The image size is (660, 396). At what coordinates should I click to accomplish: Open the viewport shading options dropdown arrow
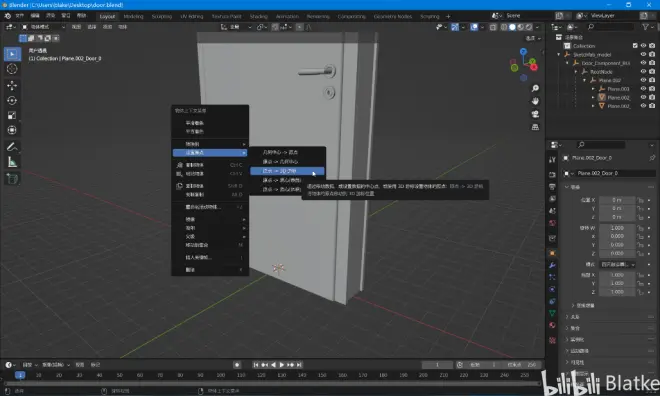(537, 27)
